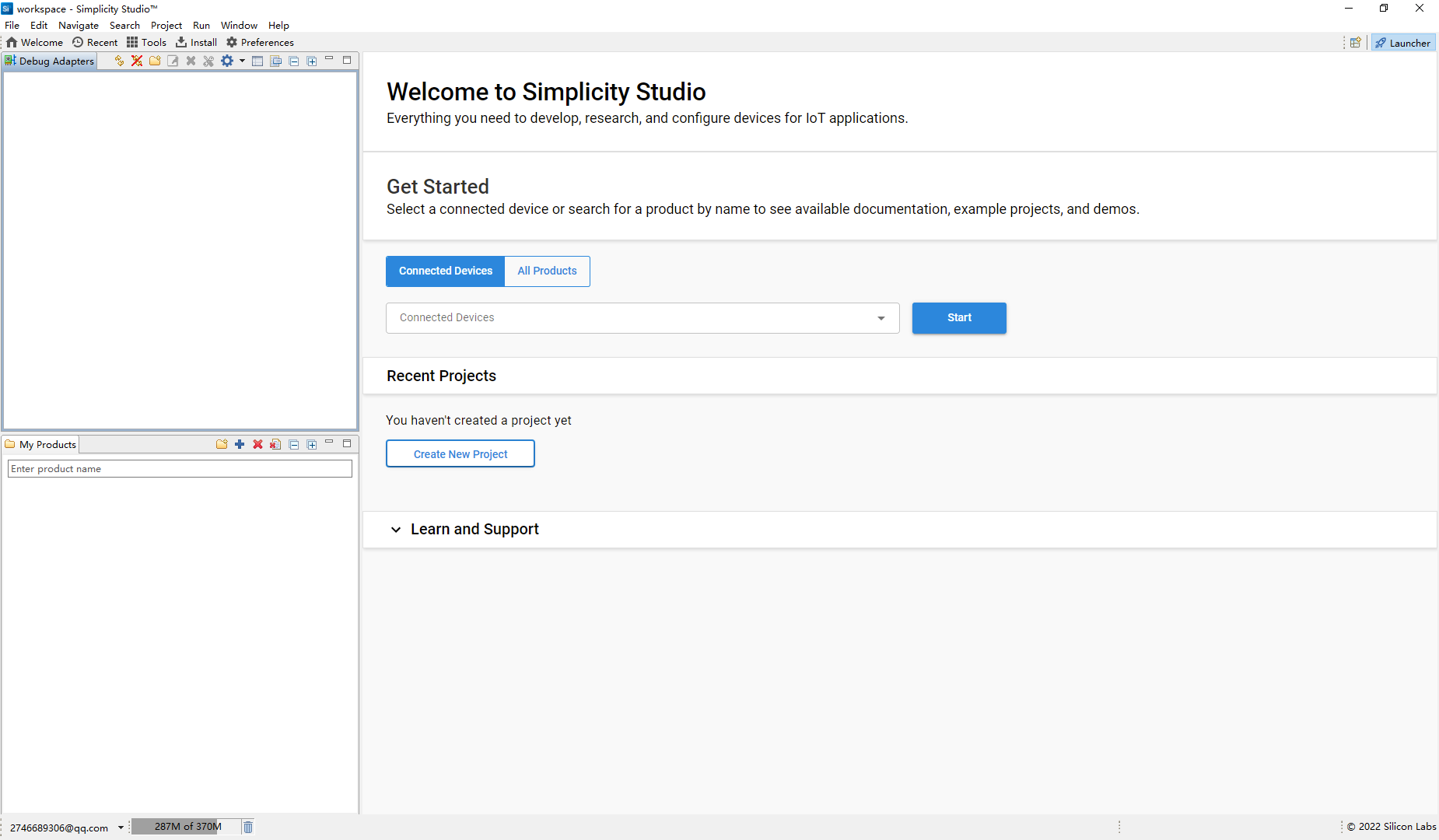The image size is (1439, 840).
Task: Open the Project menu
Action: coord(166,26)
